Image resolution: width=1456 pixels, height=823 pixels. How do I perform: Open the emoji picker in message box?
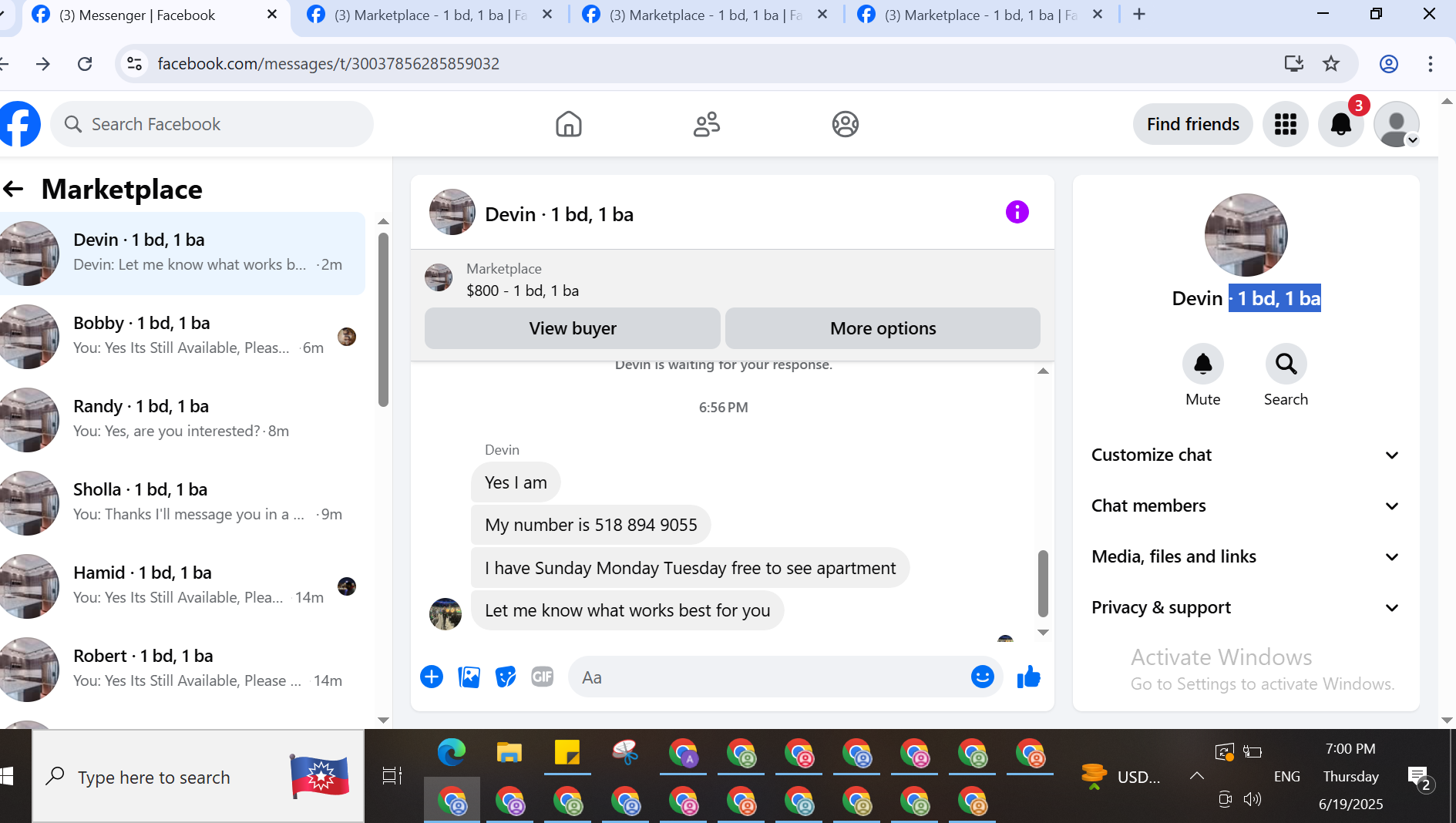(x=982, y=677)
